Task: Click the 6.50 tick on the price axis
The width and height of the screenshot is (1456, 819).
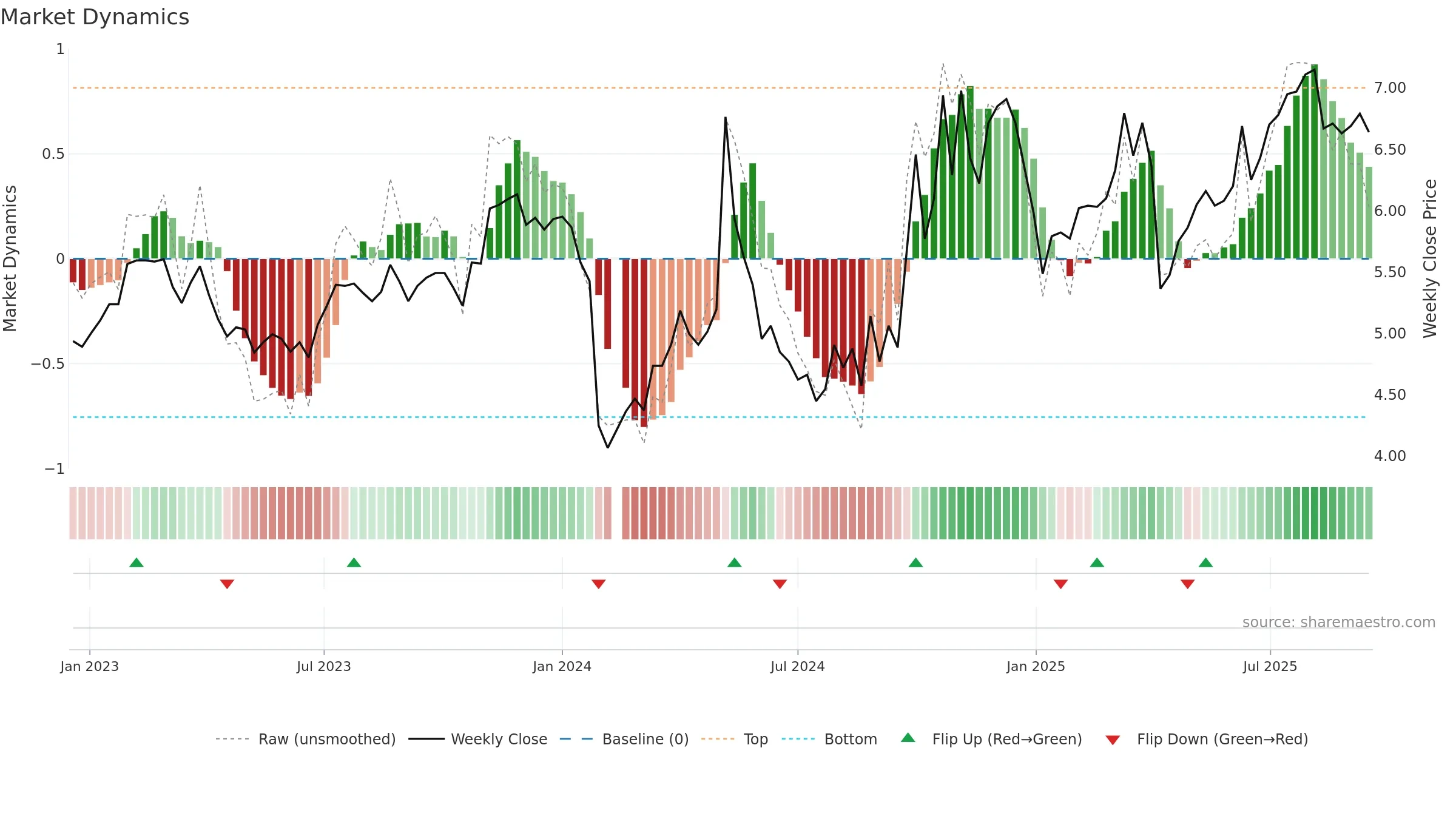Action: [1390, 149]
